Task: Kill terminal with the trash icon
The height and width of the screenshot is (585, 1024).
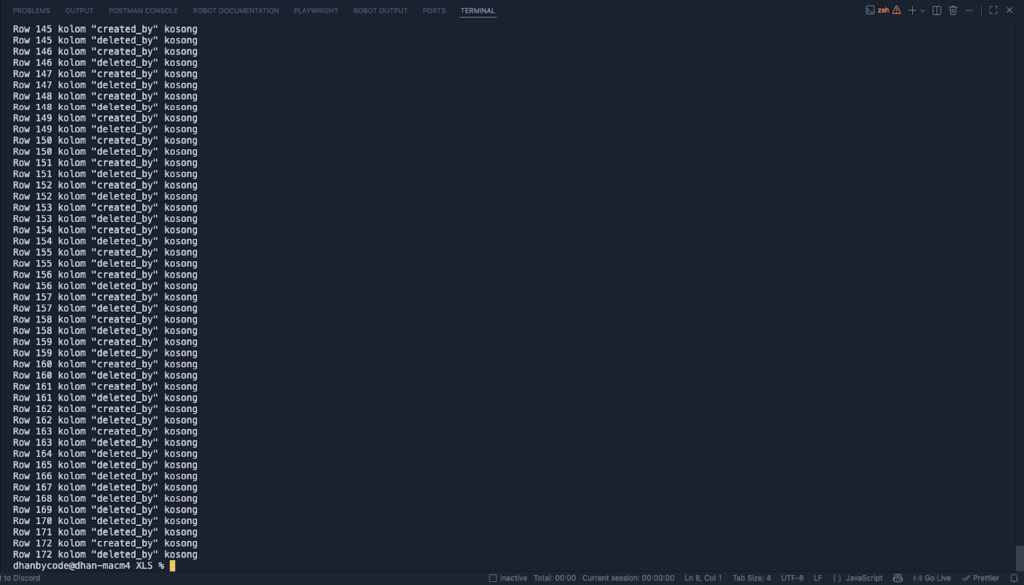Action: point(953,10)
